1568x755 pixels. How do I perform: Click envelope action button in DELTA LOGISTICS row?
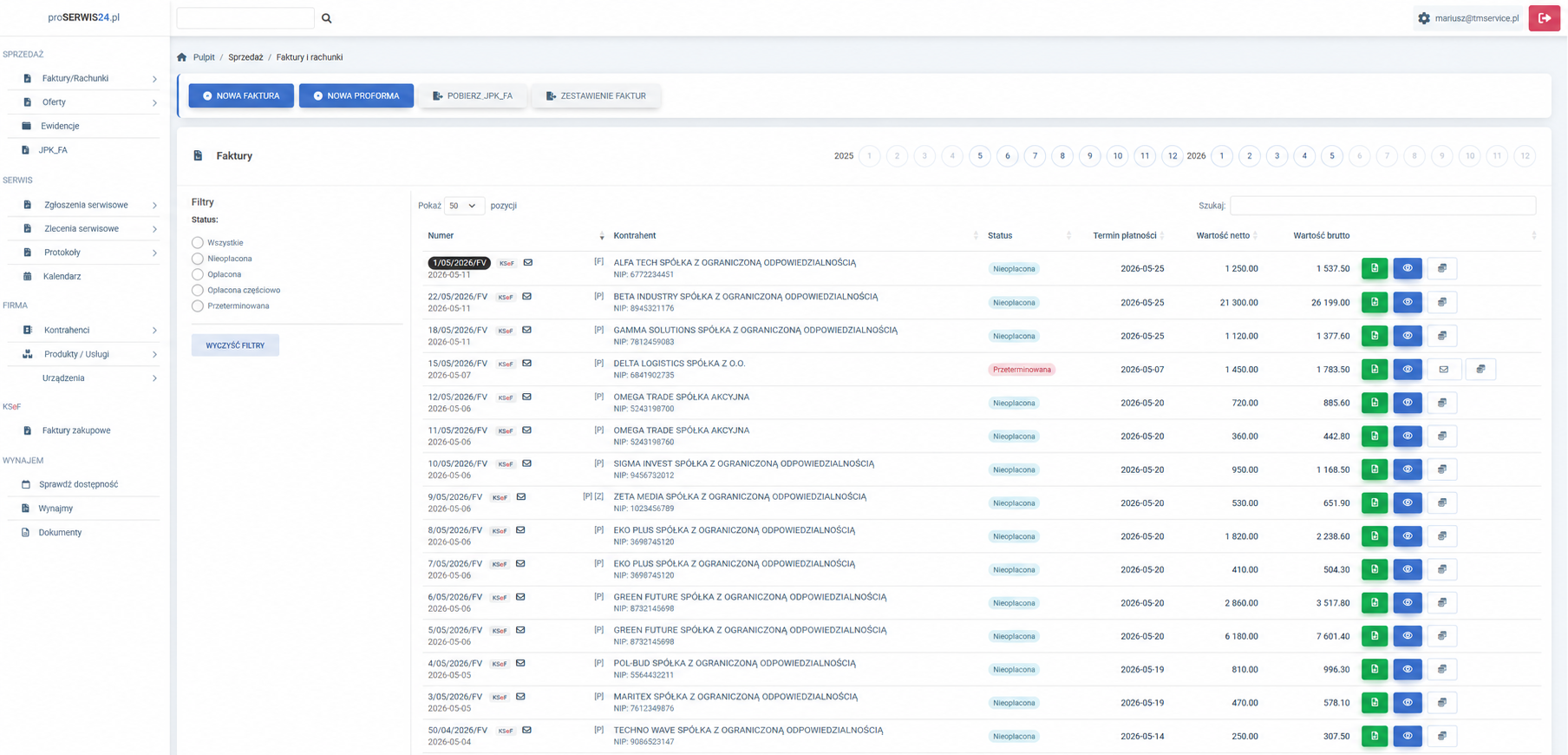click(x=1444, y=370)
